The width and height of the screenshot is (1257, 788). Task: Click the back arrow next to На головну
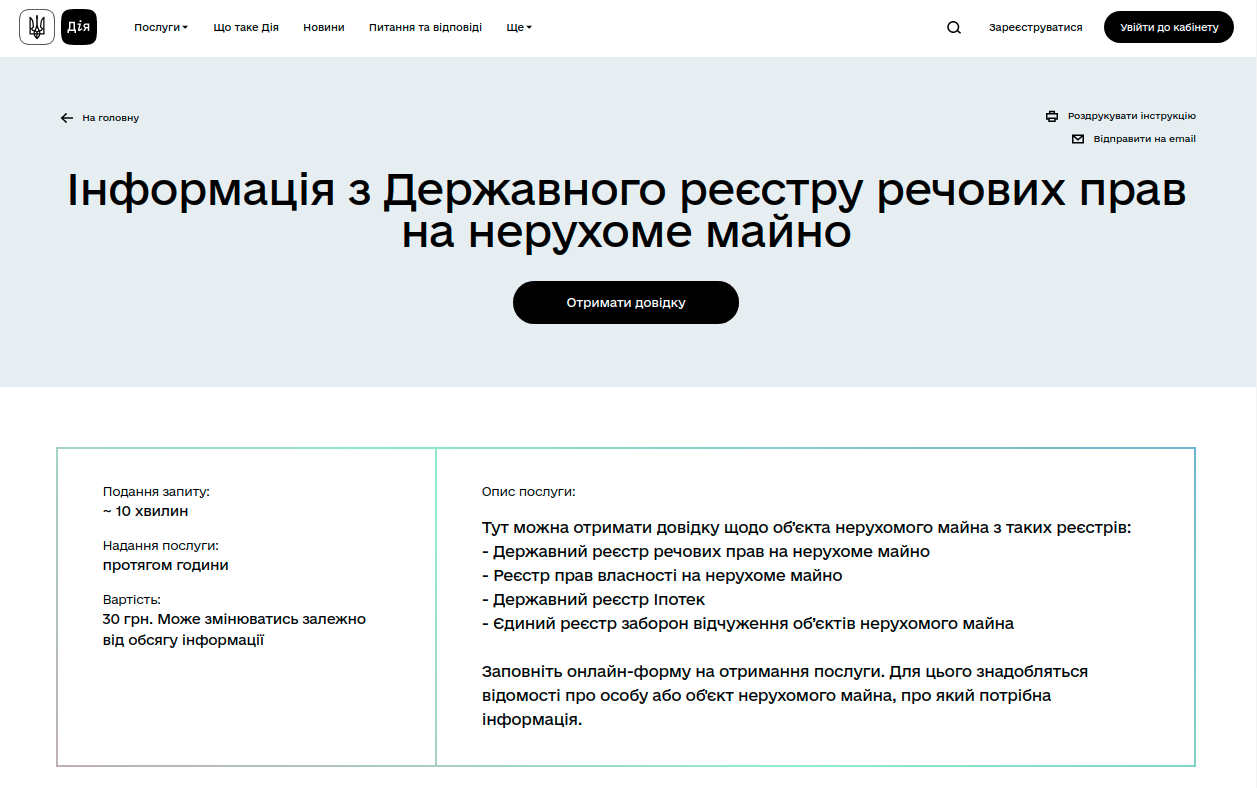[x=67, y=118]
